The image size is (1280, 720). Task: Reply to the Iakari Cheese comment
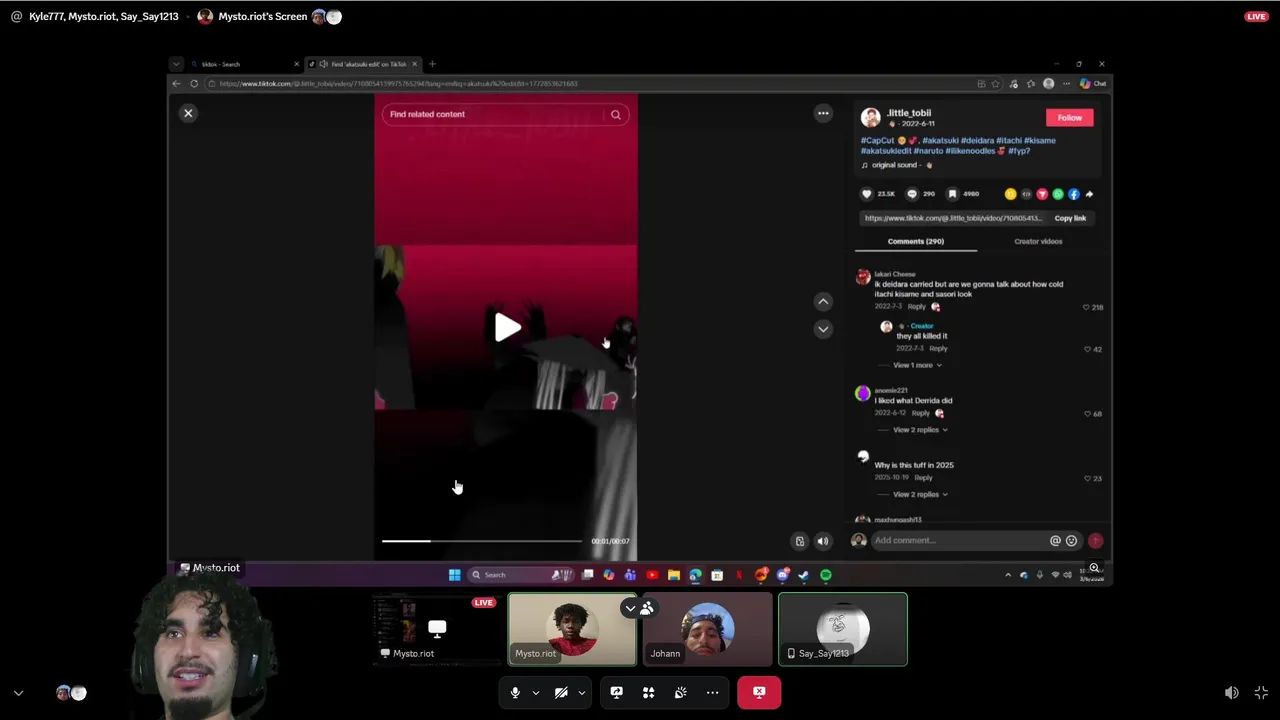pos(917,306)
